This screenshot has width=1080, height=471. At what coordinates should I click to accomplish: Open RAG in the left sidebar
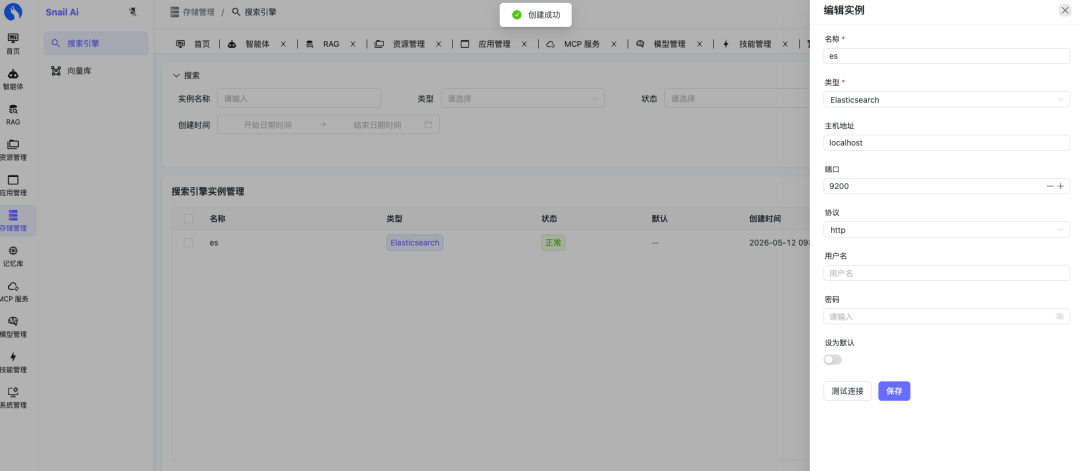point(13,114)
